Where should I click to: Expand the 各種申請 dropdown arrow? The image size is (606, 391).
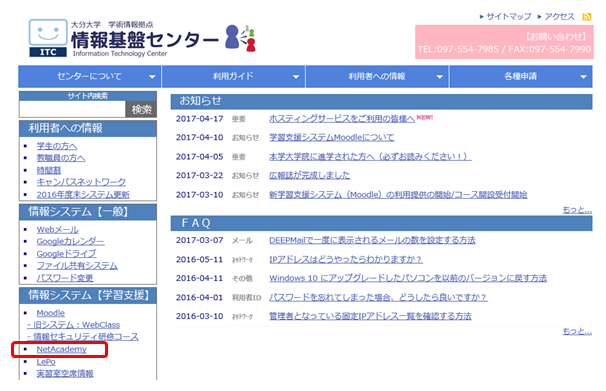tap(584, 77)
